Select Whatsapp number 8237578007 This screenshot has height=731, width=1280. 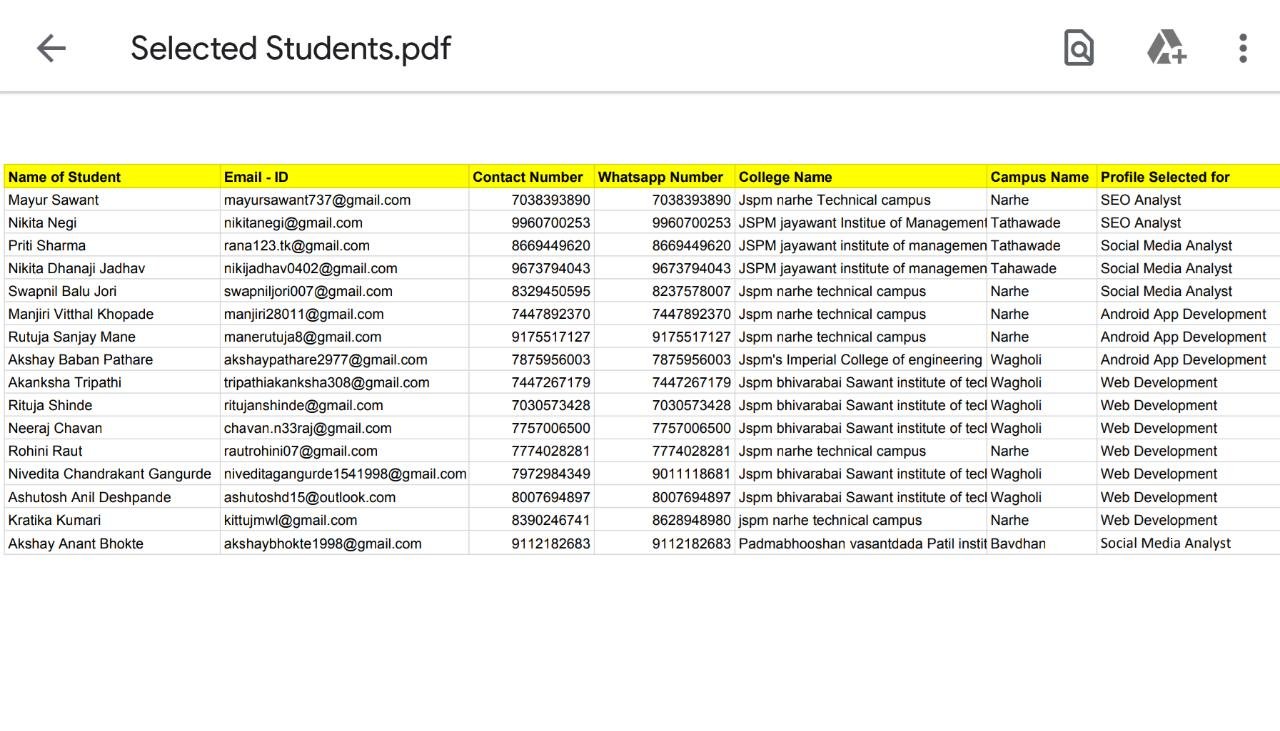692,291
